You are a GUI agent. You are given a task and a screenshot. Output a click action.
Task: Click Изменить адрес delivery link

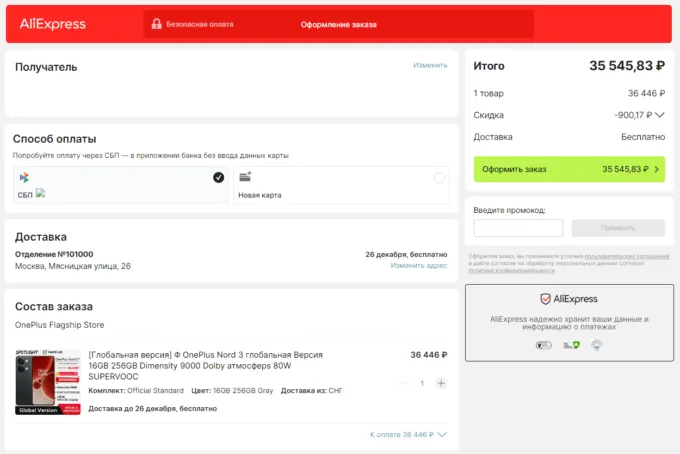pos(419,266)
